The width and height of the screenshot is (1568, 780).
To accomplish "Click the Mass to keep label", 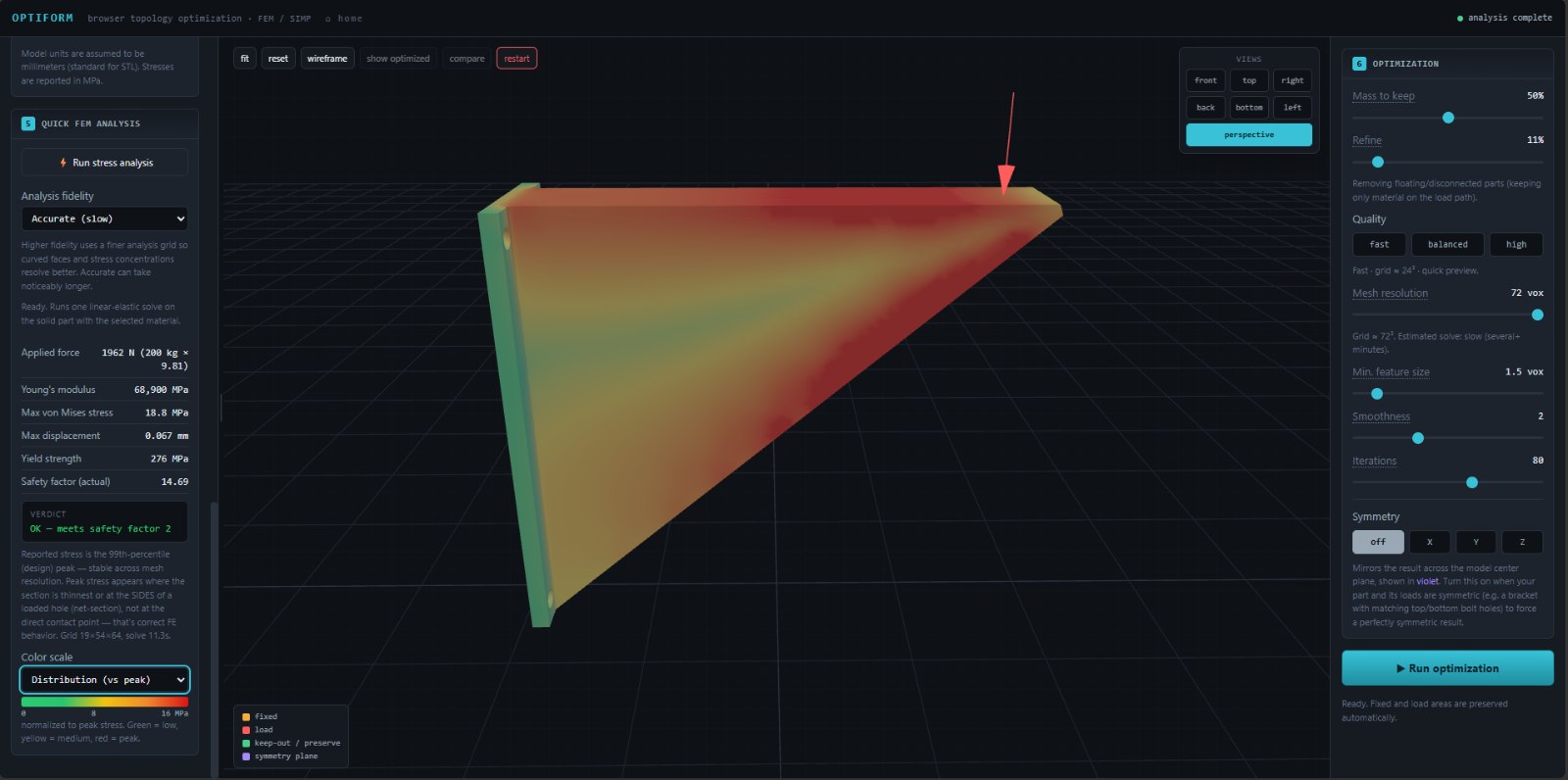I will click(1383, 96).
